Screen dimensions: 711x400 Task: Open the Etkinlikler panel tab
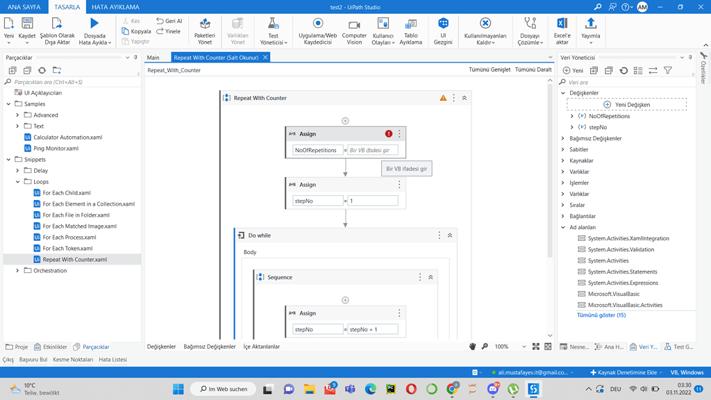pyautogui.click(x=50, y=347)
